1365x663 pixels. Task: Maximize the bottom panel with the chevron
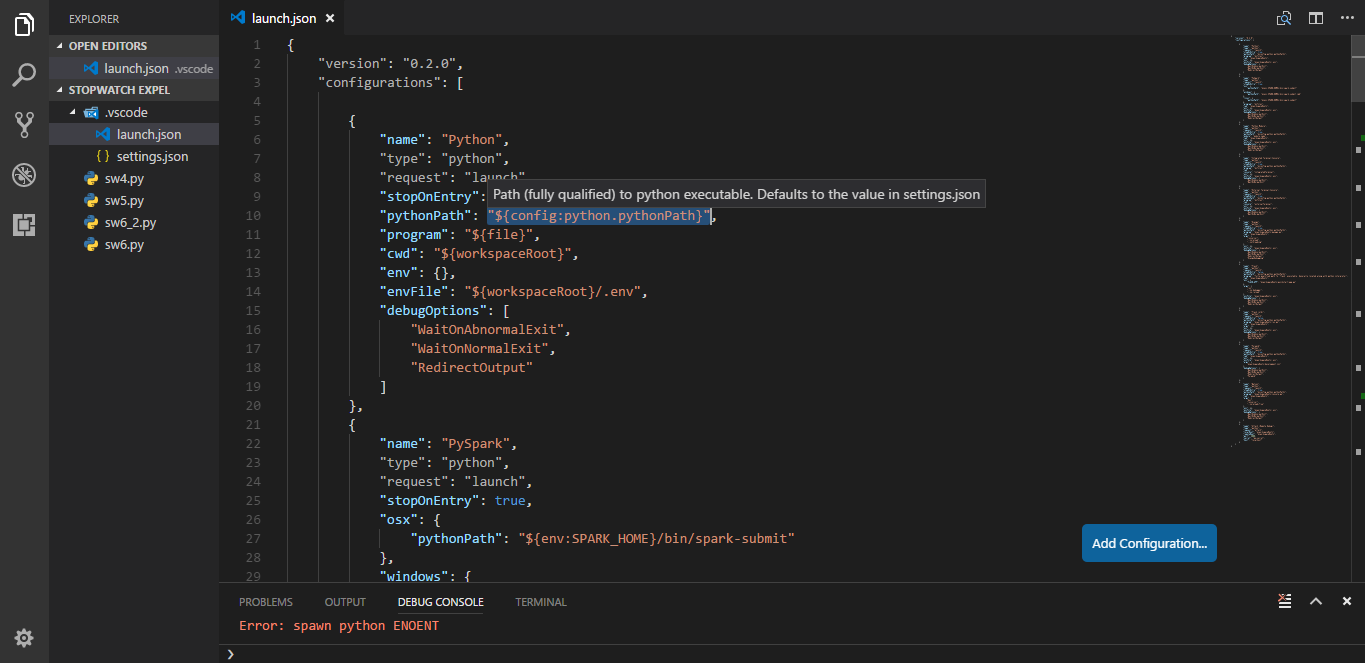(1315, 601)
